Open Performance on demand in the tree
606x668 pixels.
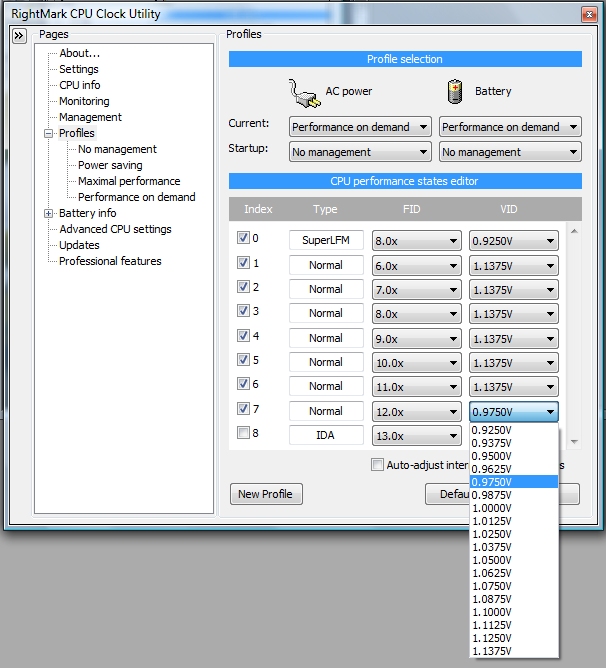click(x=137, y=197)
